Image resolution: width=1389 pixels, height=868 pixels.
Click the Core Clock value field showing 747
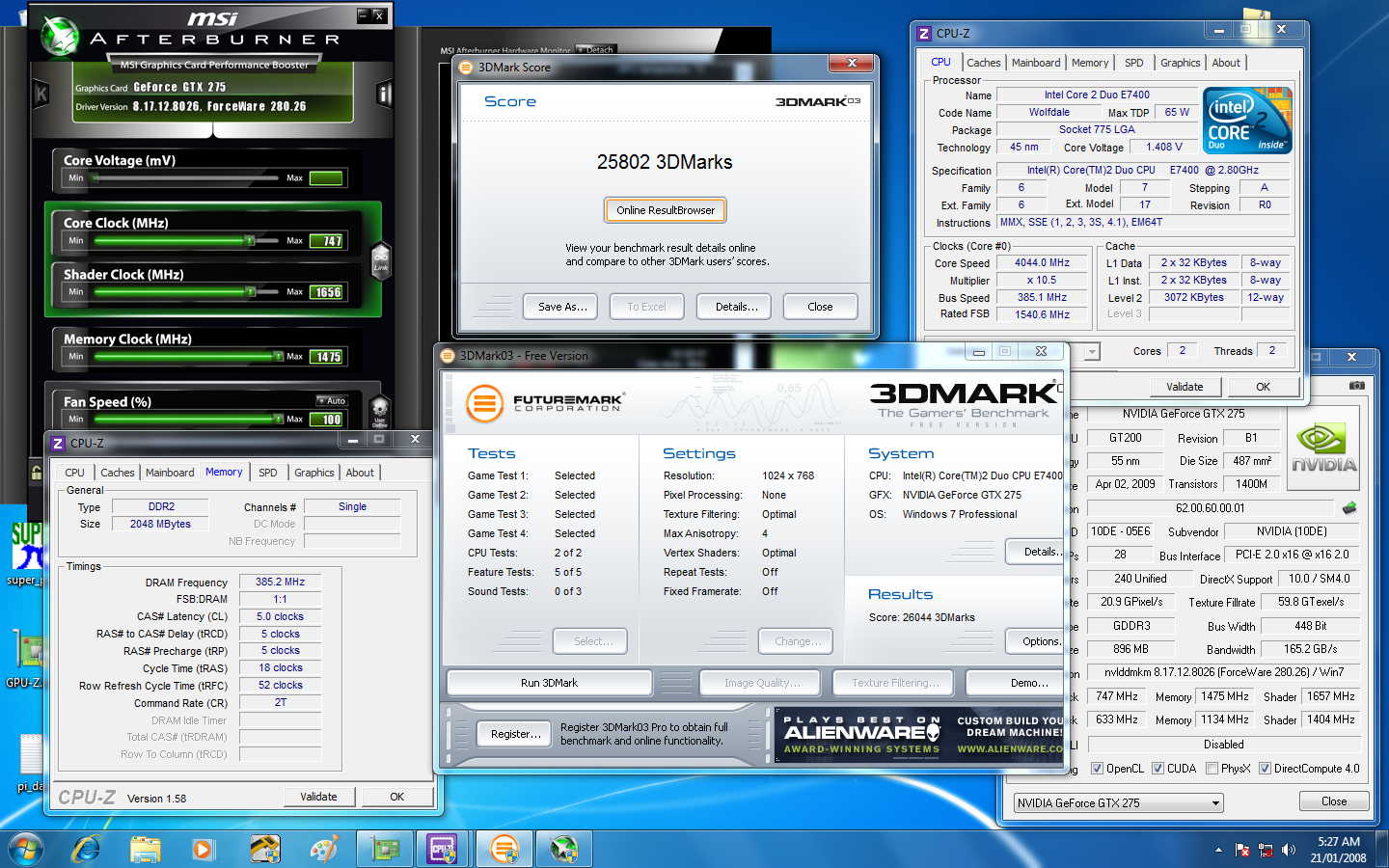coord(327,241)
